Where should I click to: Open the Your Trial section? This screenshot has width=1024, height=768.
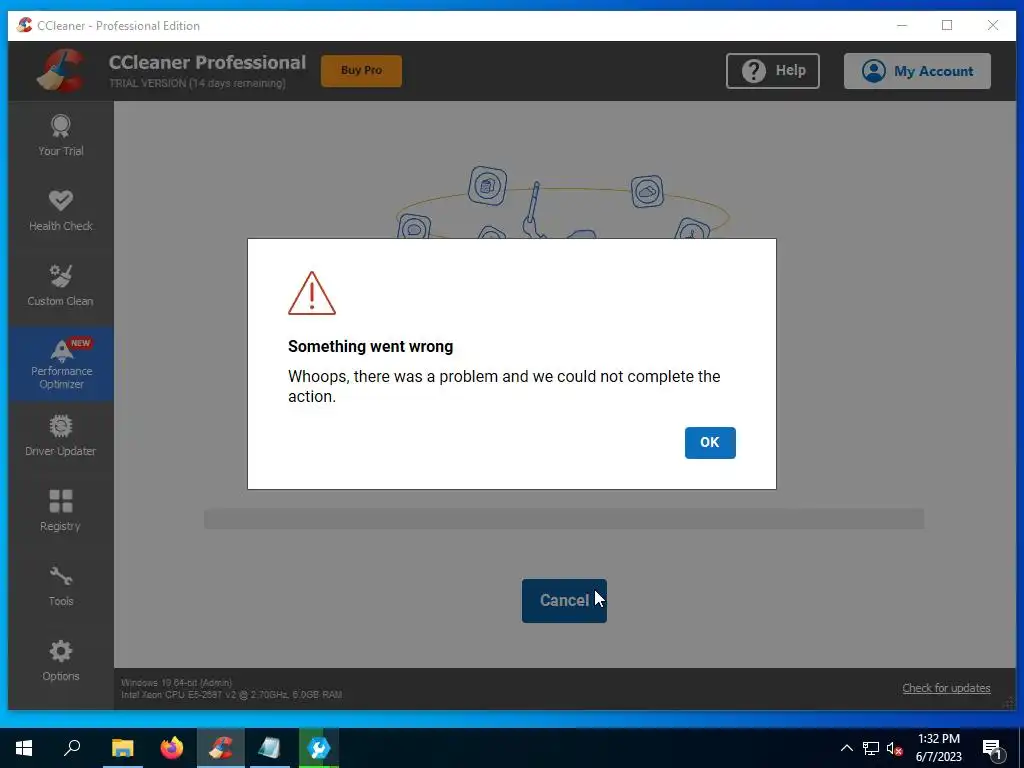pyautogui.click(x=61, y=136)
